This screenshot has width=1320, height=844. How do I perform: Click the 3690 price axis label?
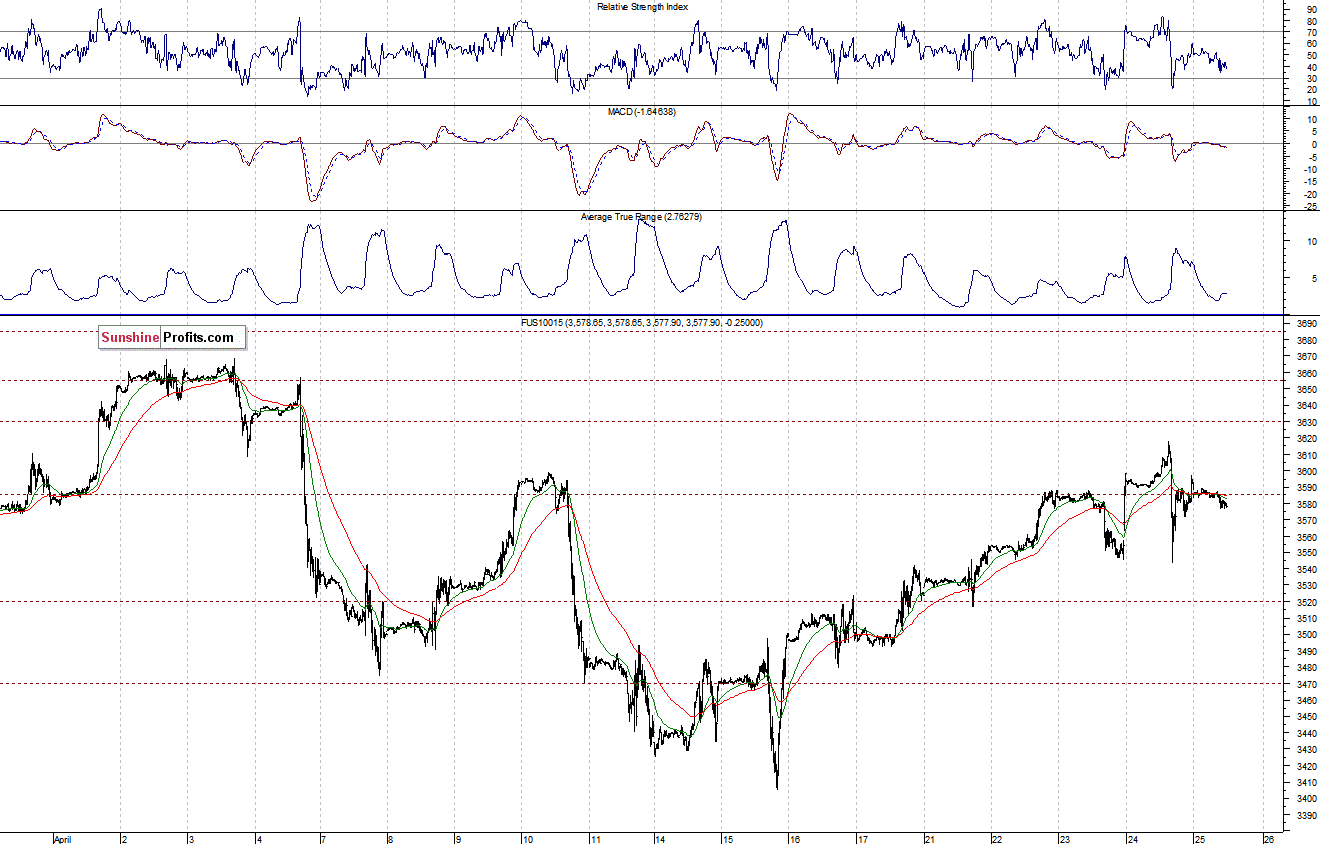[x=1305, y=324]
